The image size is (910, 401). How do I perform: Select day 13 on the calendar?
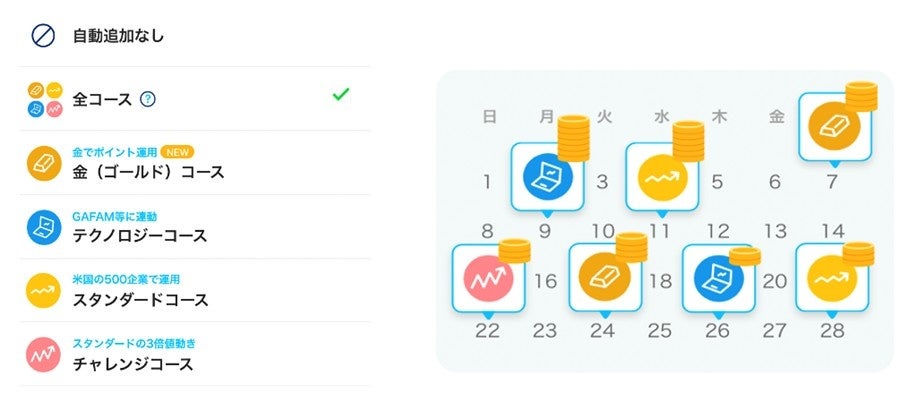pyautogui.click(x=775, y=231)
